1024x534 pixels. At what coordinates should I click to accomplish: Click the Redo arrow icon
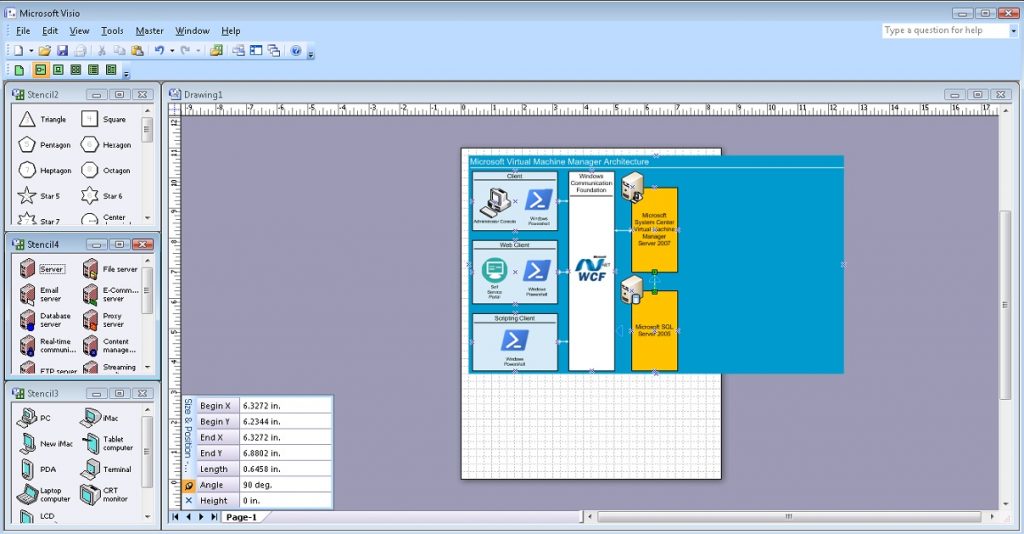(x=185, y=51)
